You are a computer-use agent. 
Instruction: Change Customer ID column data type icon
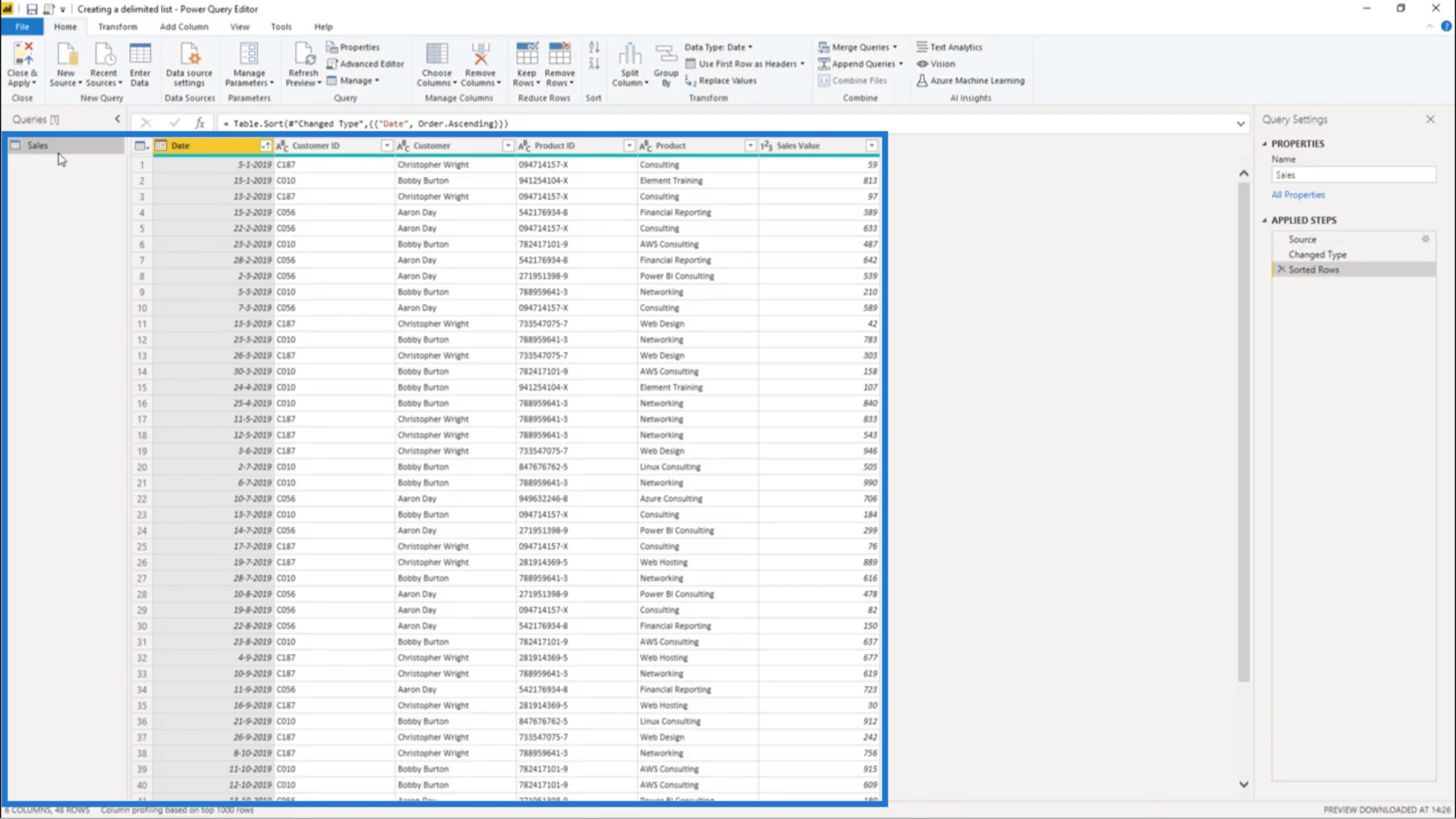[x=282, y=146]
